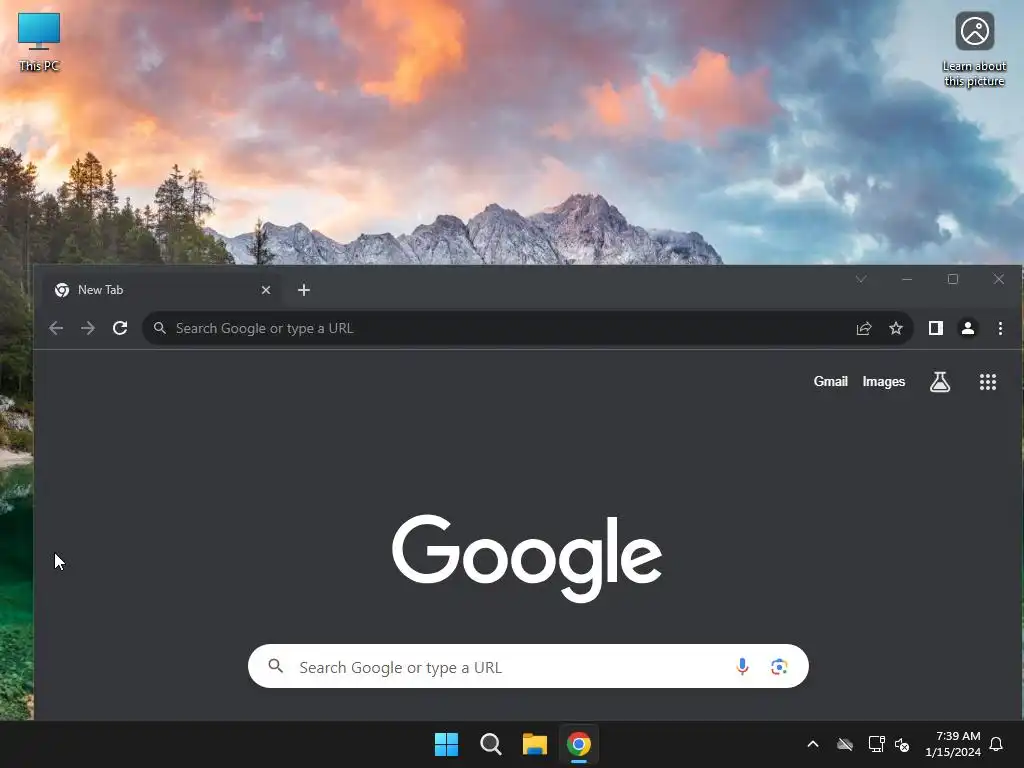Close the New Tab tab

click(266, 290)
